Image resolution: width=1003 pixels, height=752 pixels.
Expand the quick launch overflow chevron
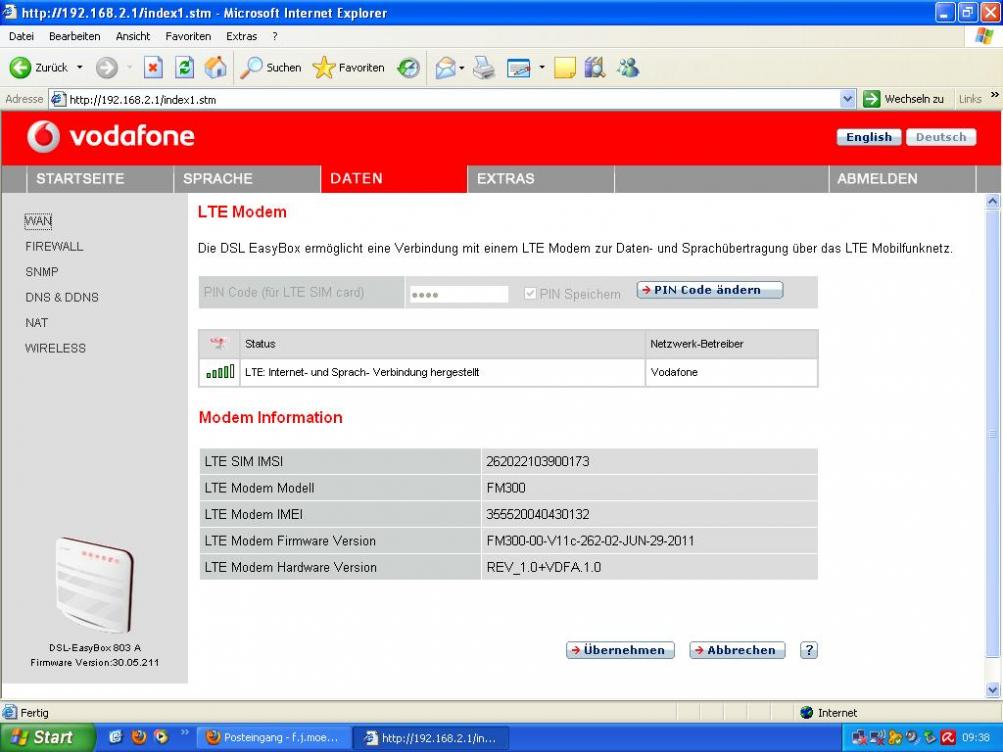coord(184,732)
